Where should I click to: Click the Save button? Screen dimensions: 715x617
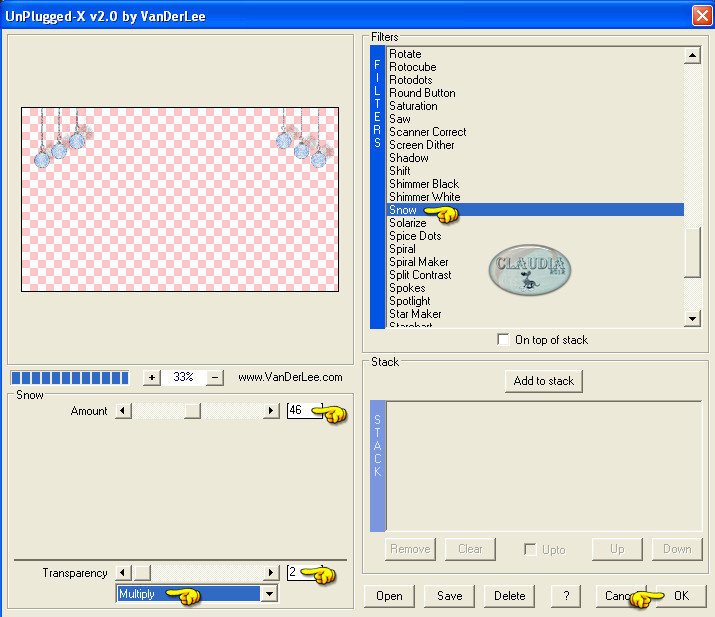point(450,596)
